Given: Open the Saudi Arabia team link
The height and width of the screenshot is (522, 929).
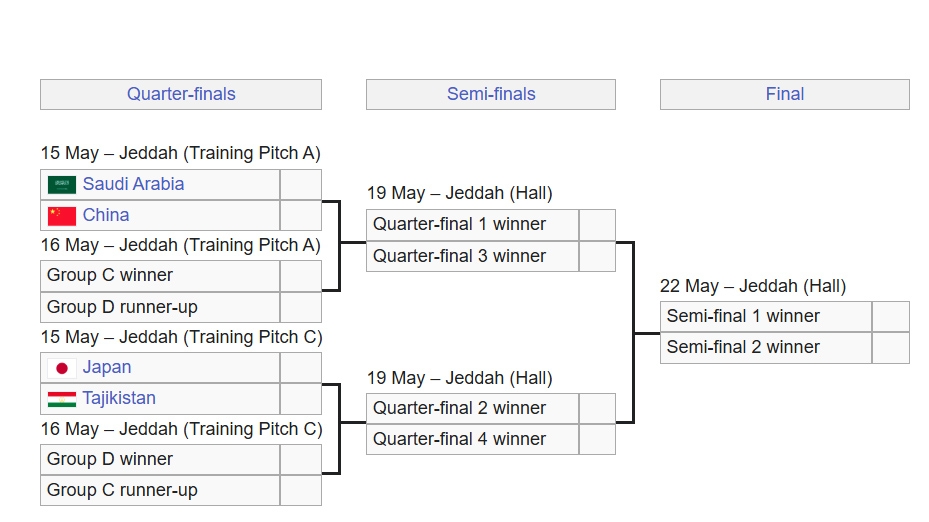Looking at the screenshot, I should pyautogui.click(x=133, y=184).
